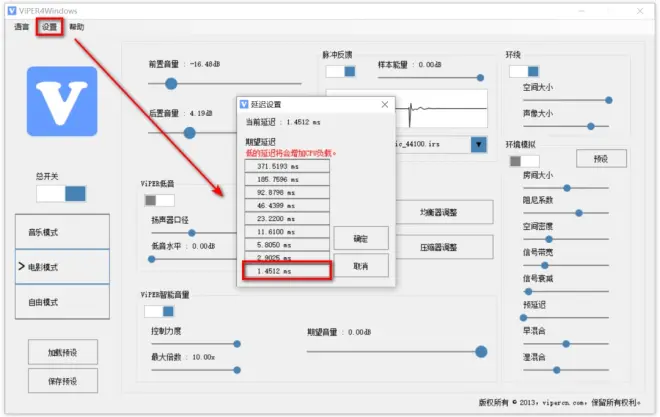Click the 湿混合 slider handle
The width and height of the screenshot is (660, 417).
pos(557,370)
